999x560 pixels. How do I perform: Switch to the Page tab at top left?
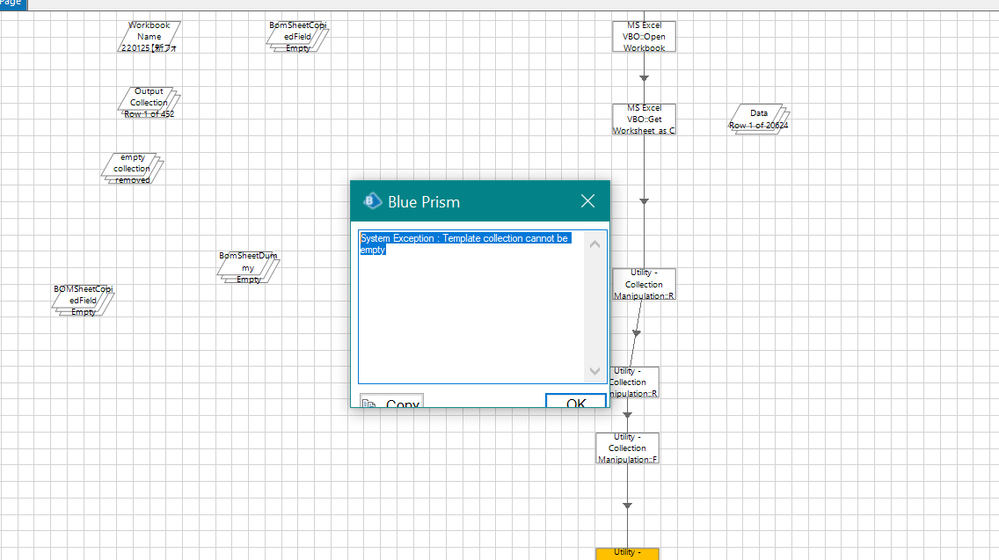click(12, 3)
